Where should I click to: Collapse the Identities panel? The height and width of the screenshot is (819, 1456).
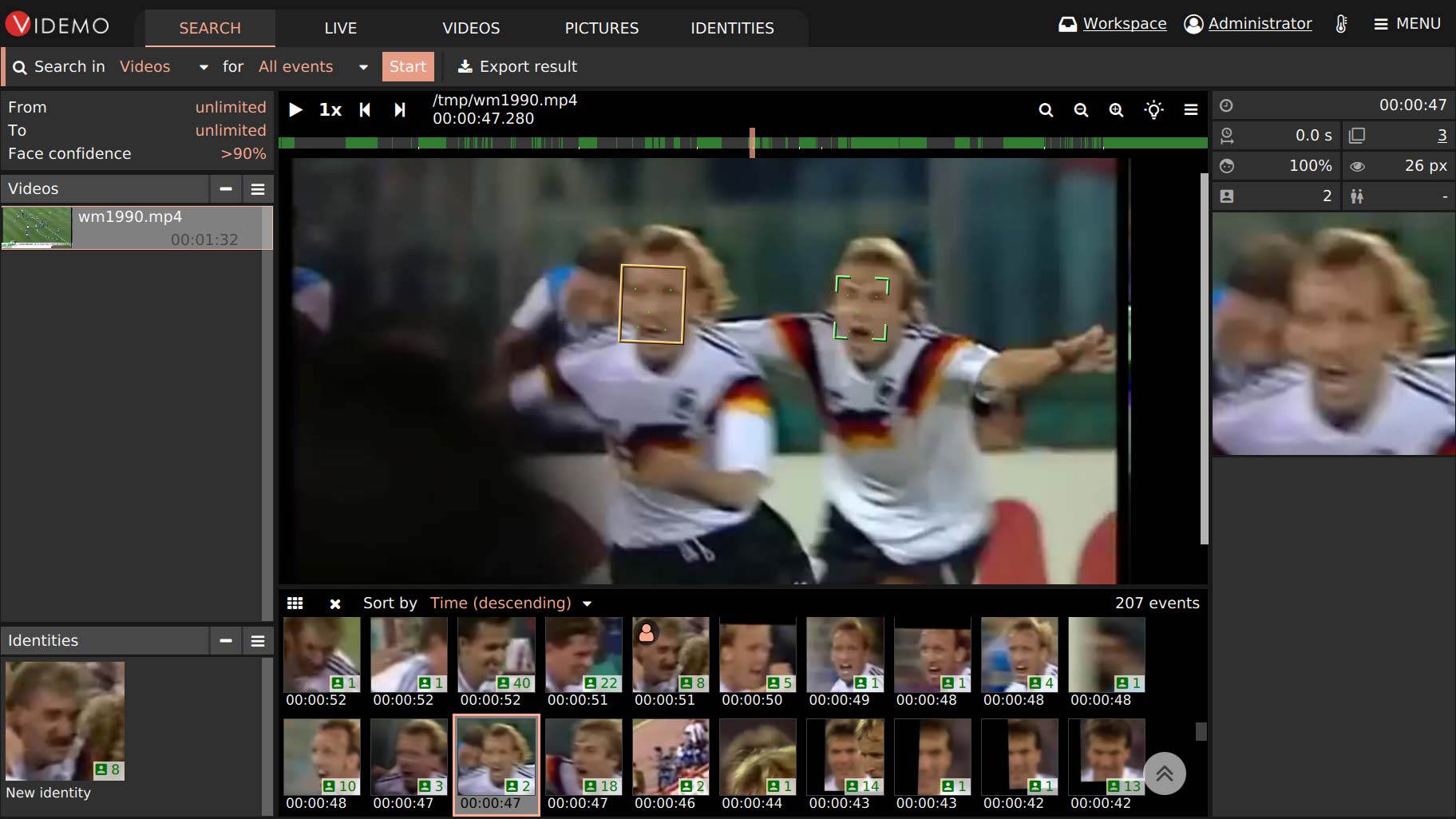(x=226, y=641)
